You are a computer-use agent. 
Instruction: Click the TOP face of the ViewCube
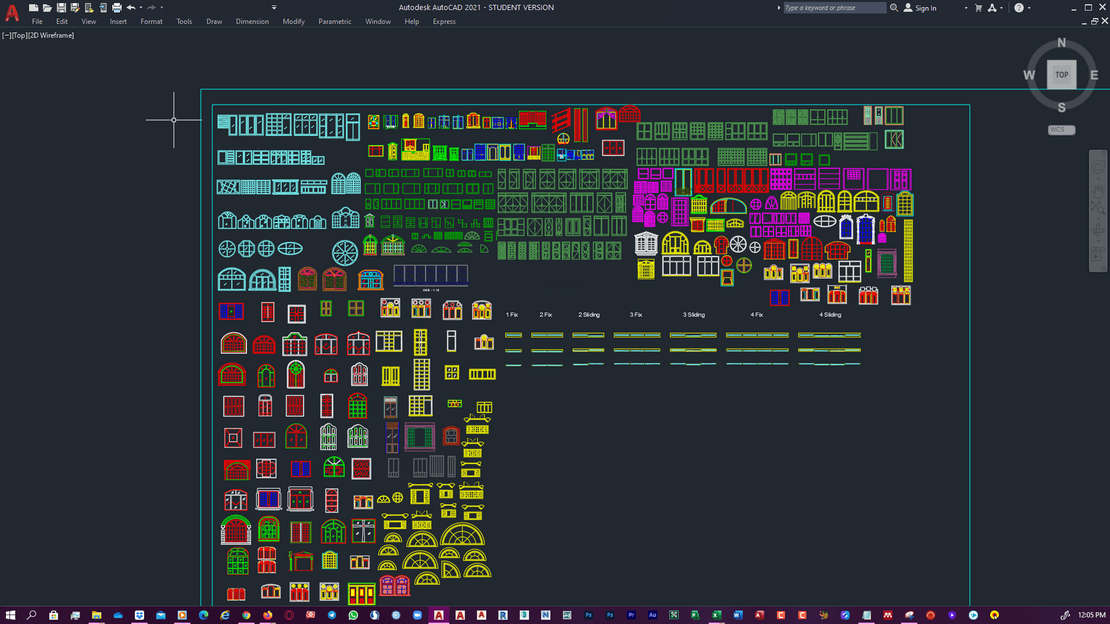tap(1061, 75)
